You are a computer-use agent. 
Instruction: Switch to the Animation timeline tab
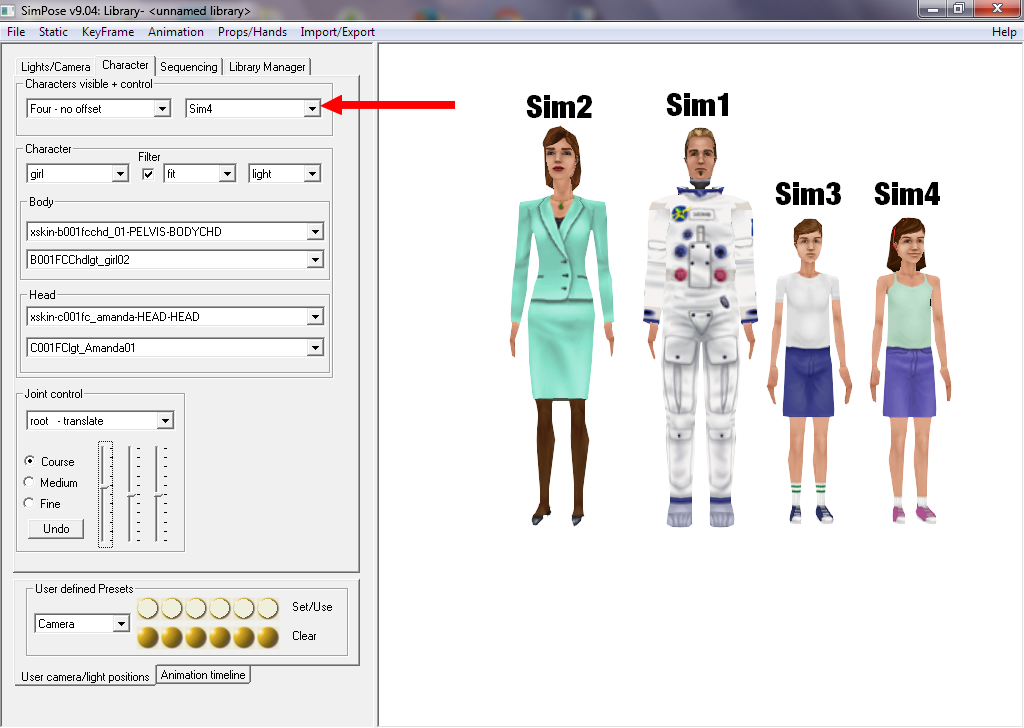coord(203,675)
